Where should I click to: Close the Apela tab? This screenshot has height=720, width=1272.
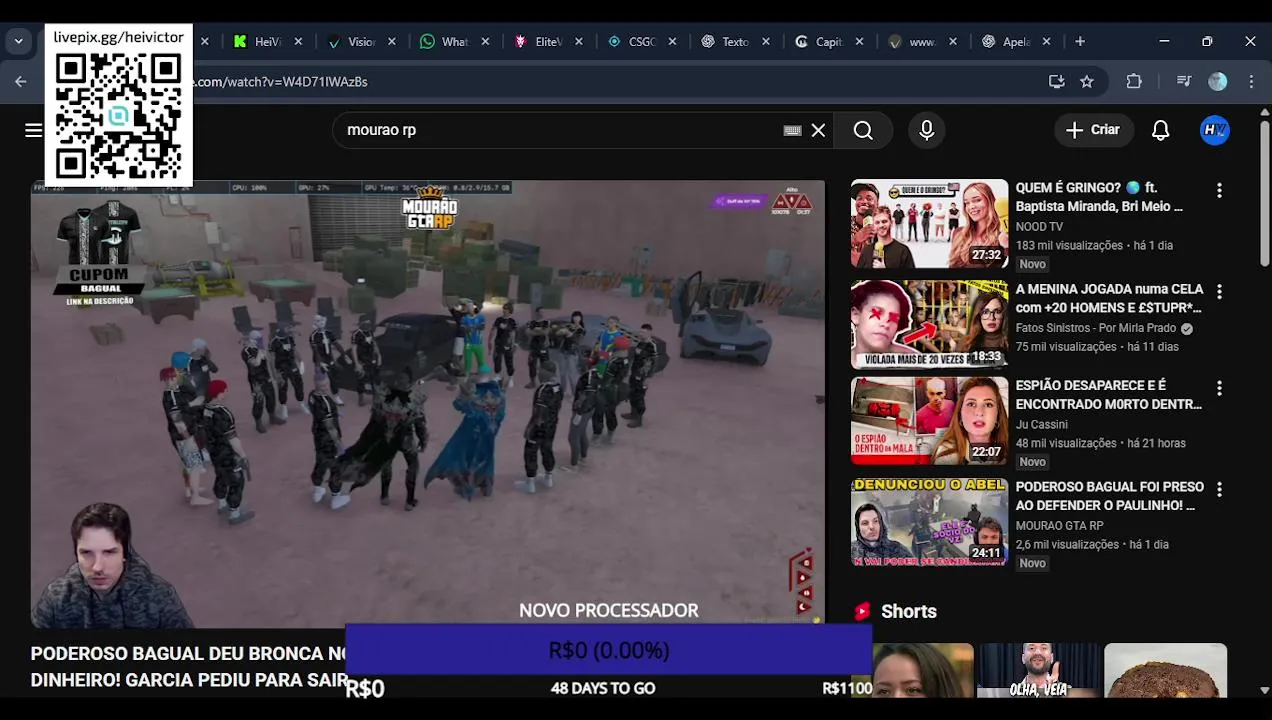(x=1046, y=42)
